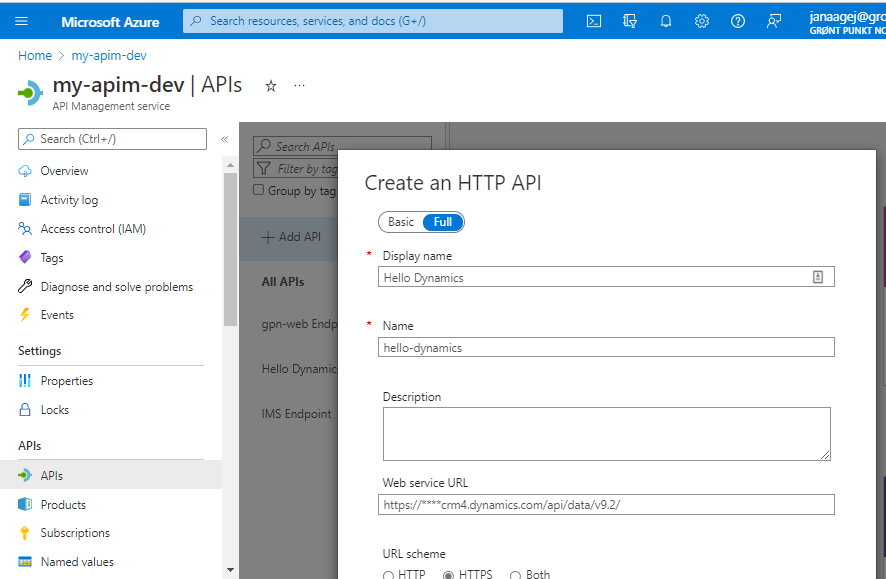
Task: Navigate to Home via the breadcrumb link
Action: (33, 55)
